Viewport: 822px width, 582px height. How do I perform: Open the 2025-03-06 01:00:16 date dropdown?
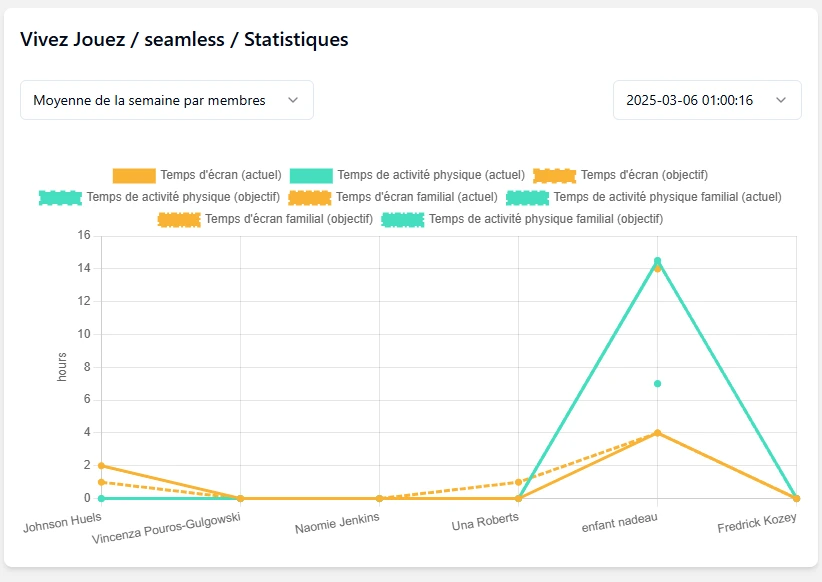click(x=707, y=100)
